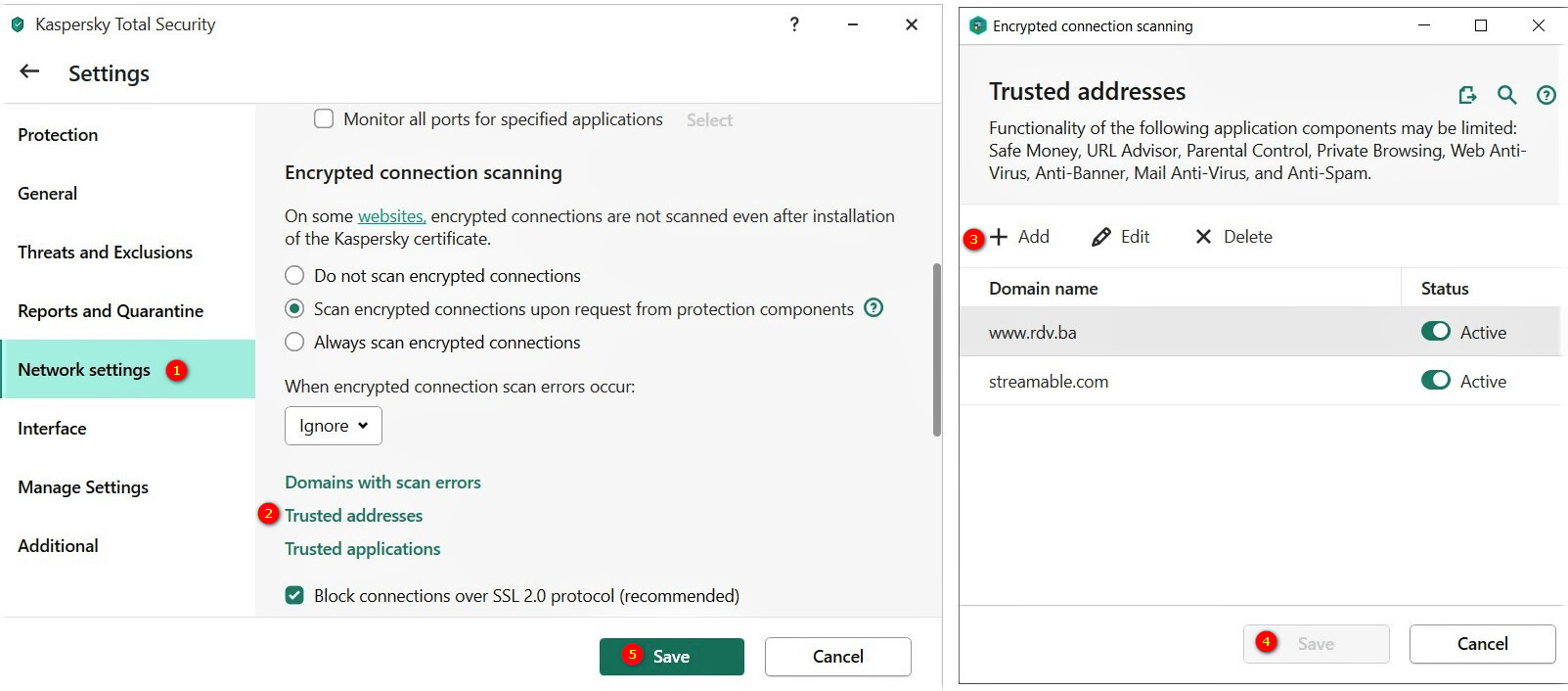Image resolution: width=1568 pixels, height=691 pixels.
Task: Open help question mark in Kaspersky title bar
Action: (x=794, y=24)
